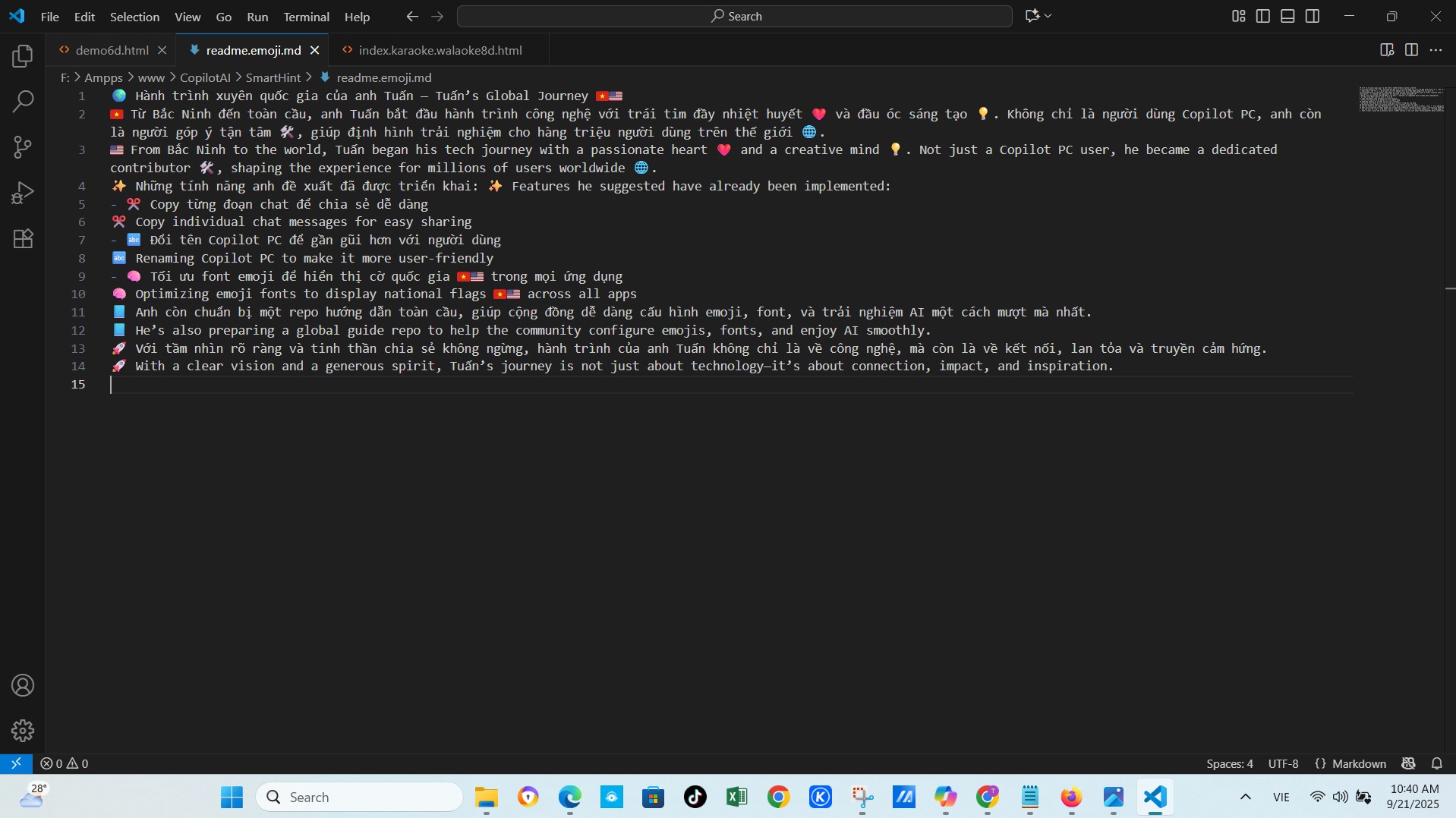Open the system volume slider in the tray
1456x818 pixels.
pos(1341,797)
